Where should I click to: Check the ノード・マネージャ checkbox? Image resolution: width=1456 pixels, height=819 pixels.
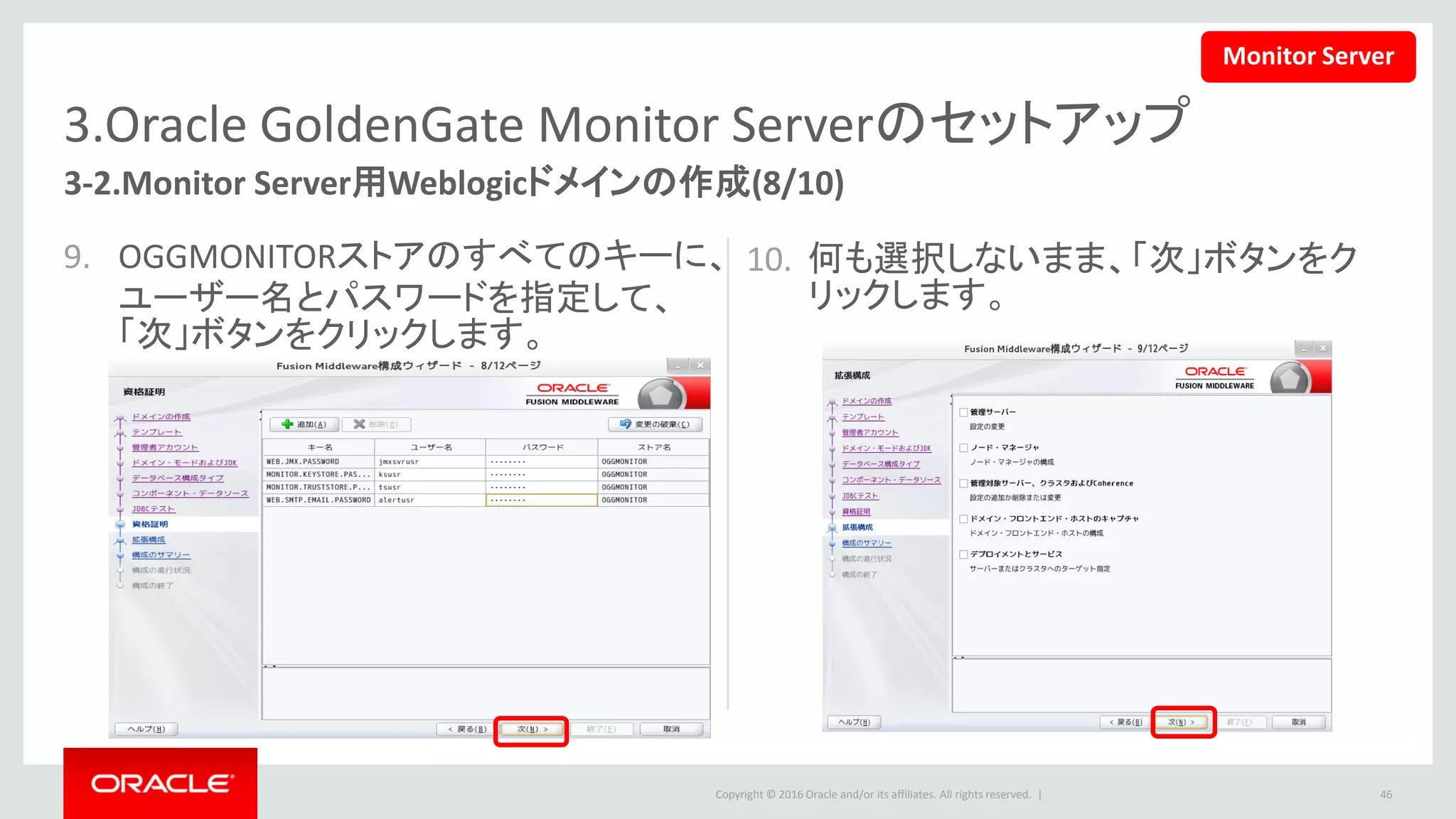pyautogui.click(x=963, y=448)
